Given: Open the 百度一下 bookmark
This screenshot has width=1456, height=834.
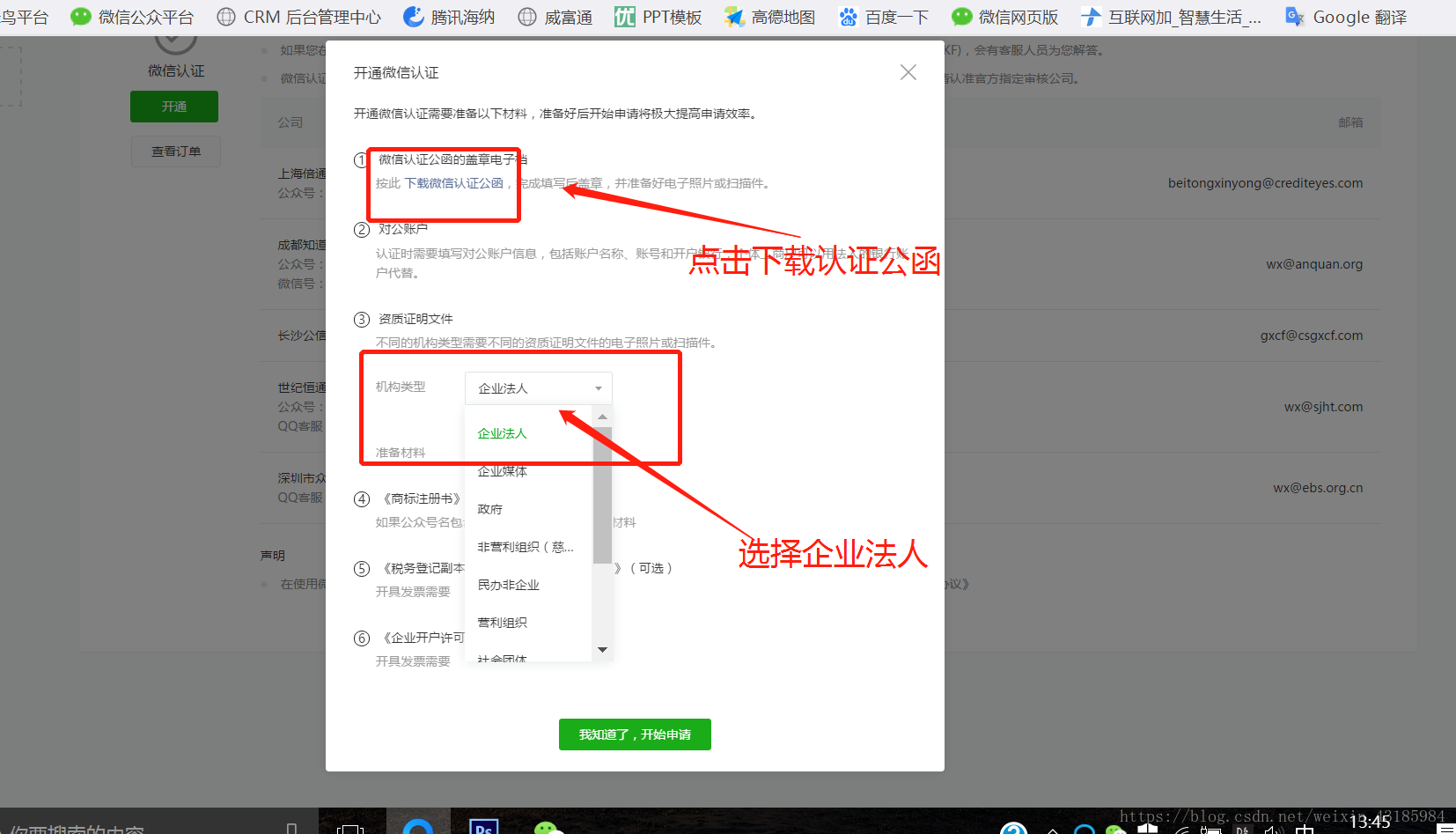Looking at the screenshot, I should point(884,17).
